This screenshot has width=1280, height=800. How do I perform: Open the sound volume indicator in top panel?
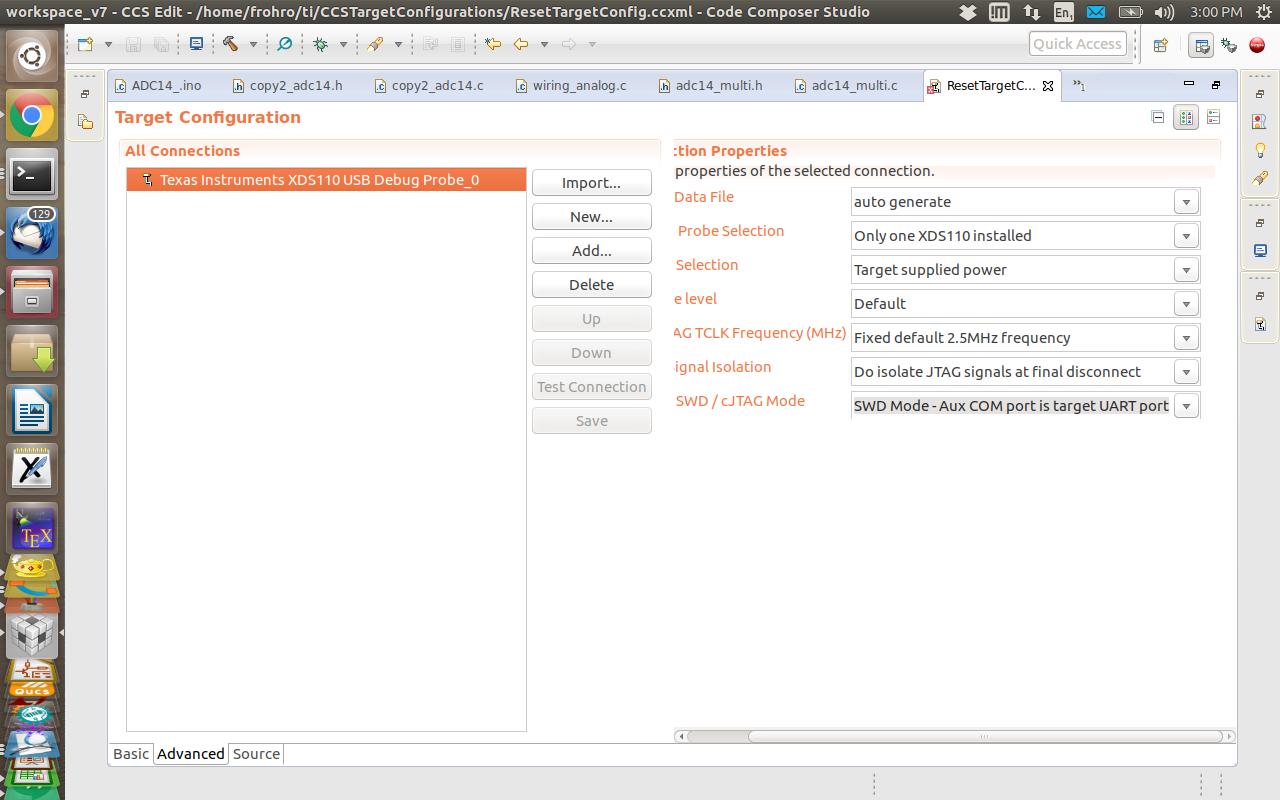[x=1164, y=12]
